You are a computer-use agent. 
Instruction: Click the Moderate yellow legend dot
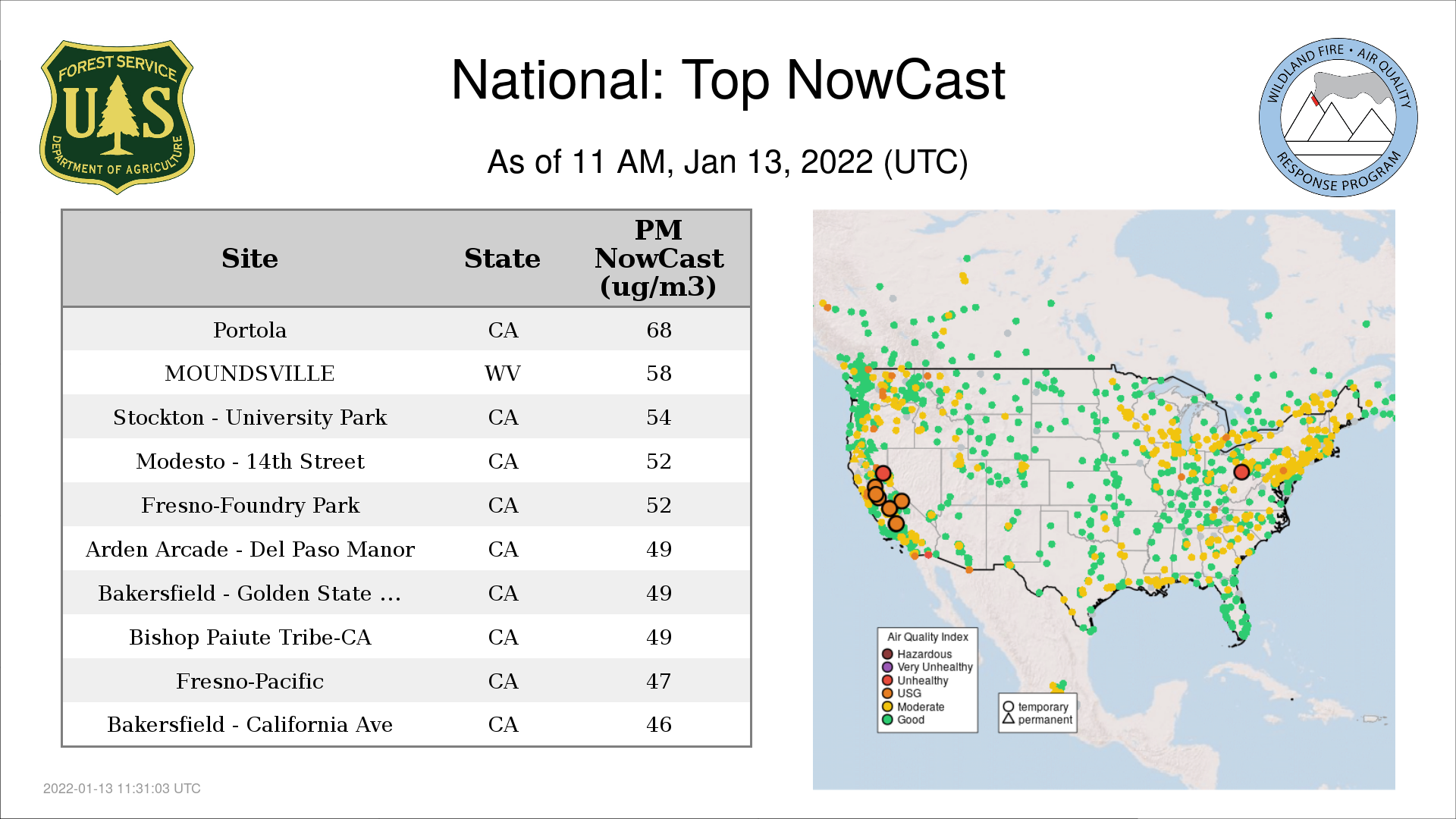[x=887, y=707]
